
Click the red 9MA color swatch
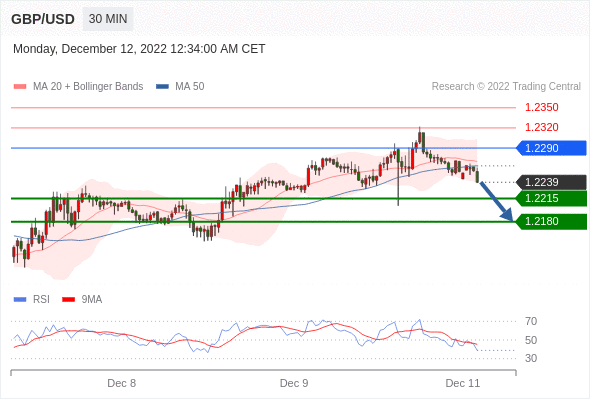[68, 300]
